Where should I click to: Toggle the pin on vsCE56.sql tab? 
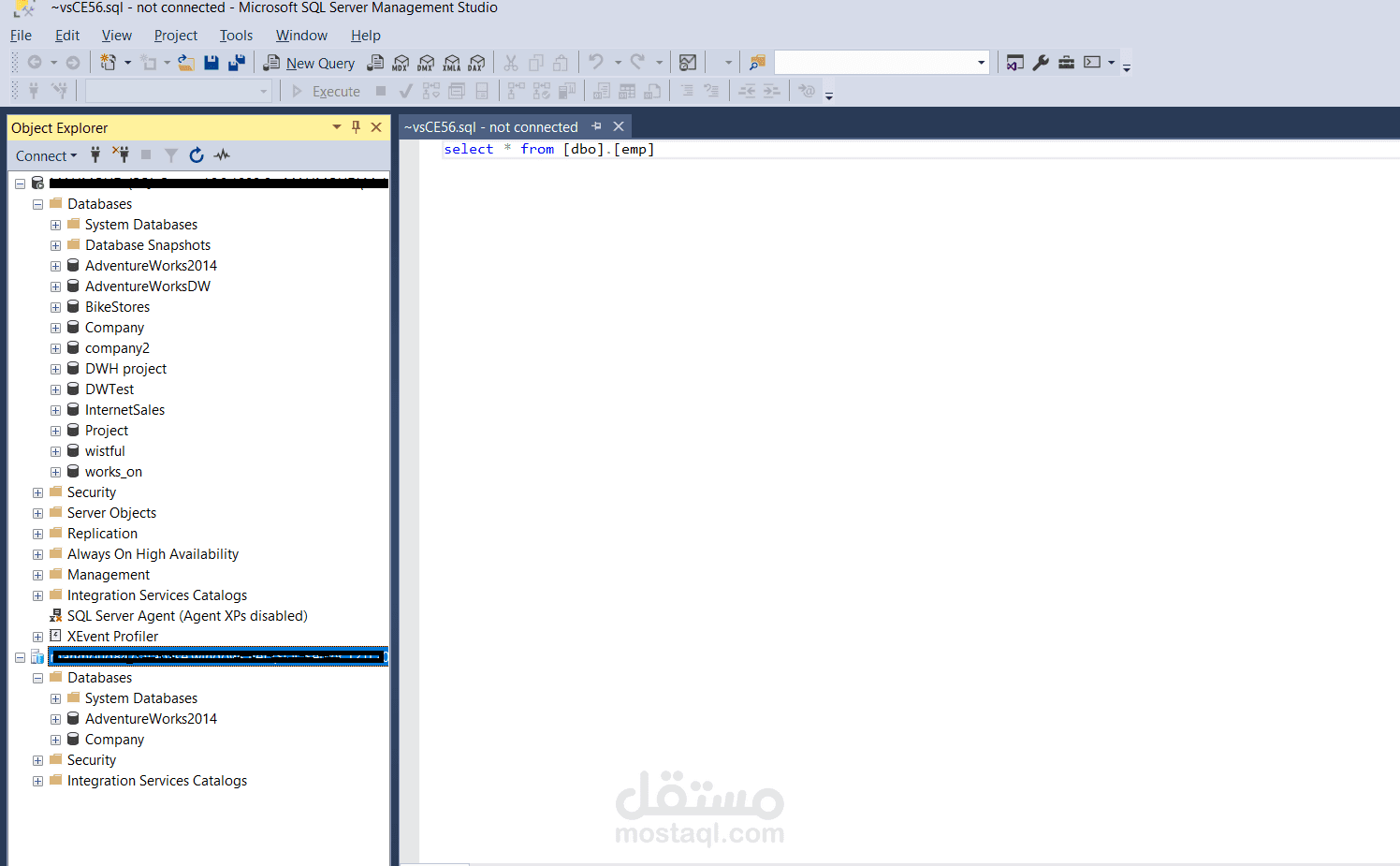[x=597, y=126]
